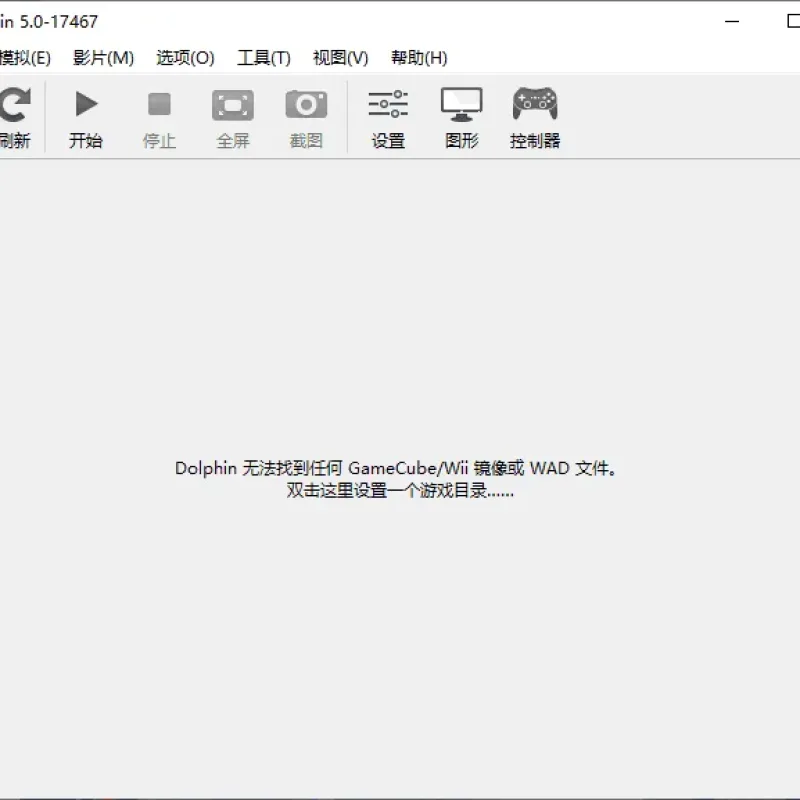Click the 双击这里设置一个游戏目录 message text
Viewport: 800px width, 800px height.
[400, 491]
